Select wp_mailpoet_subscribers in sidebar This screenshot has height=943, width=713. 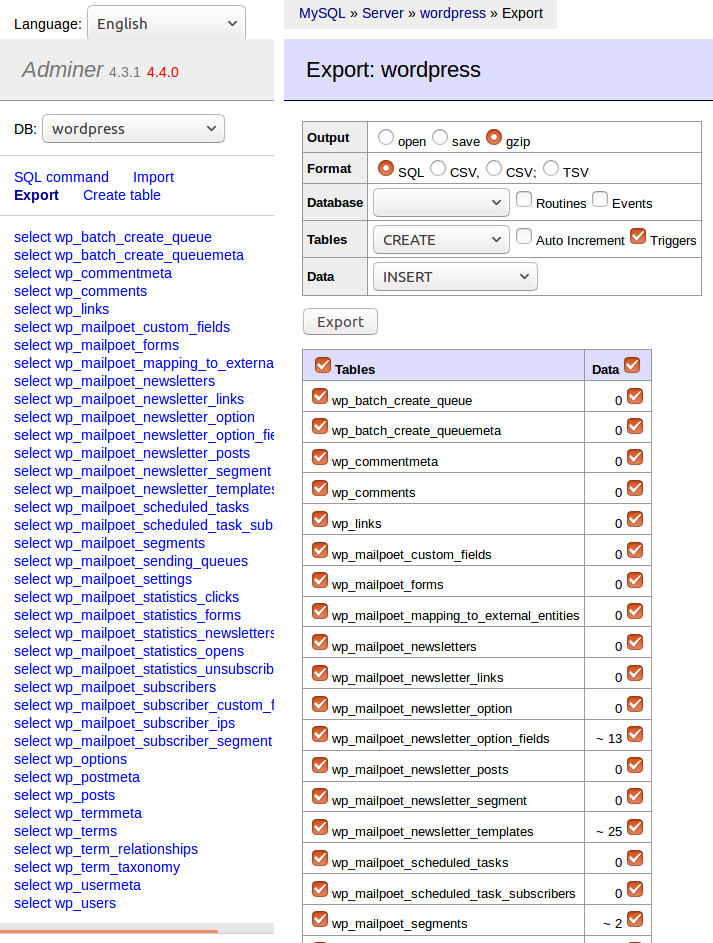(x=115, y=687)
